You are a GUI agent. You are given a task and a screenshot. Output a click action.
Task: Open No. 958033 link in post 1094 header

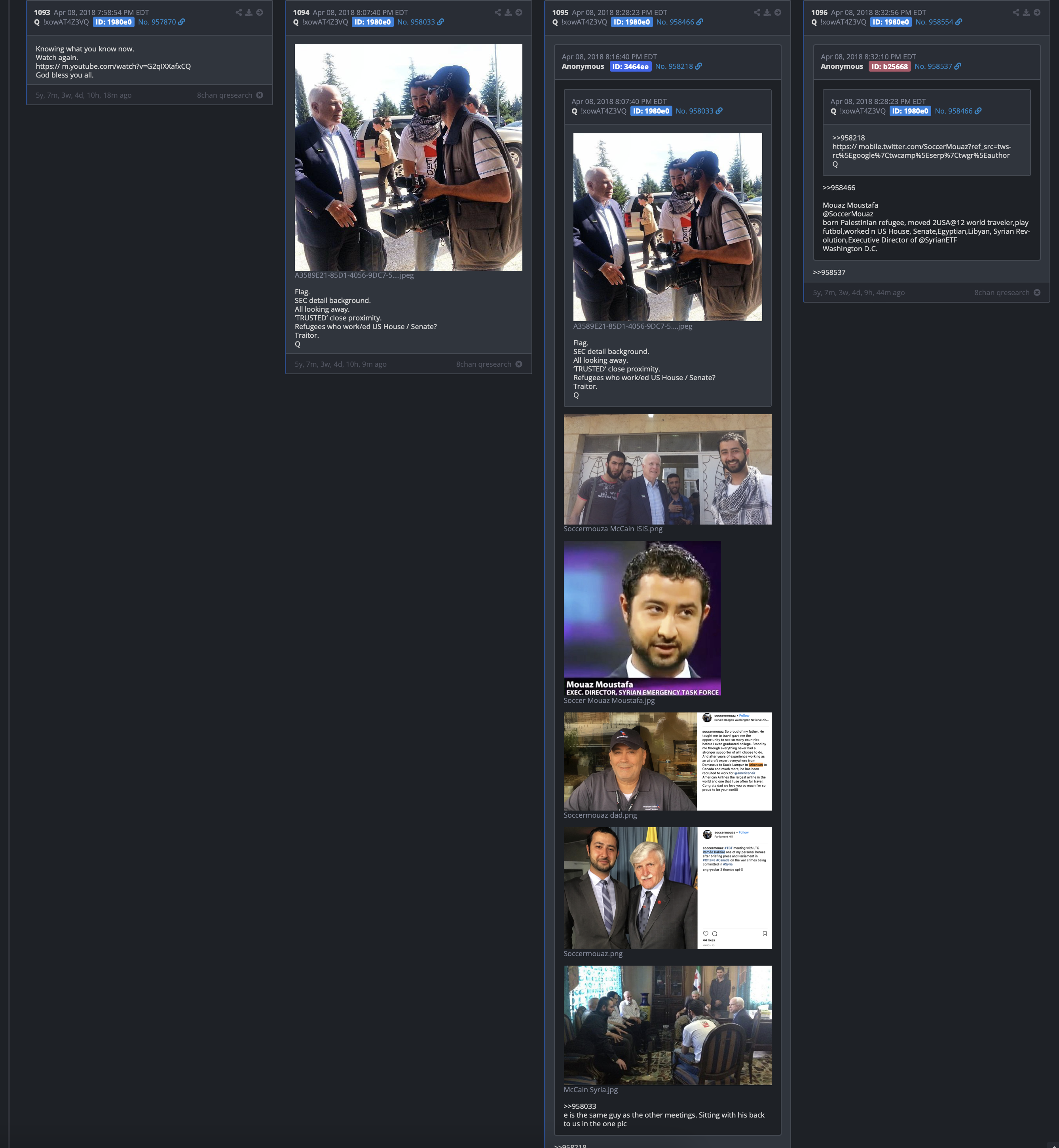(416, 22)
